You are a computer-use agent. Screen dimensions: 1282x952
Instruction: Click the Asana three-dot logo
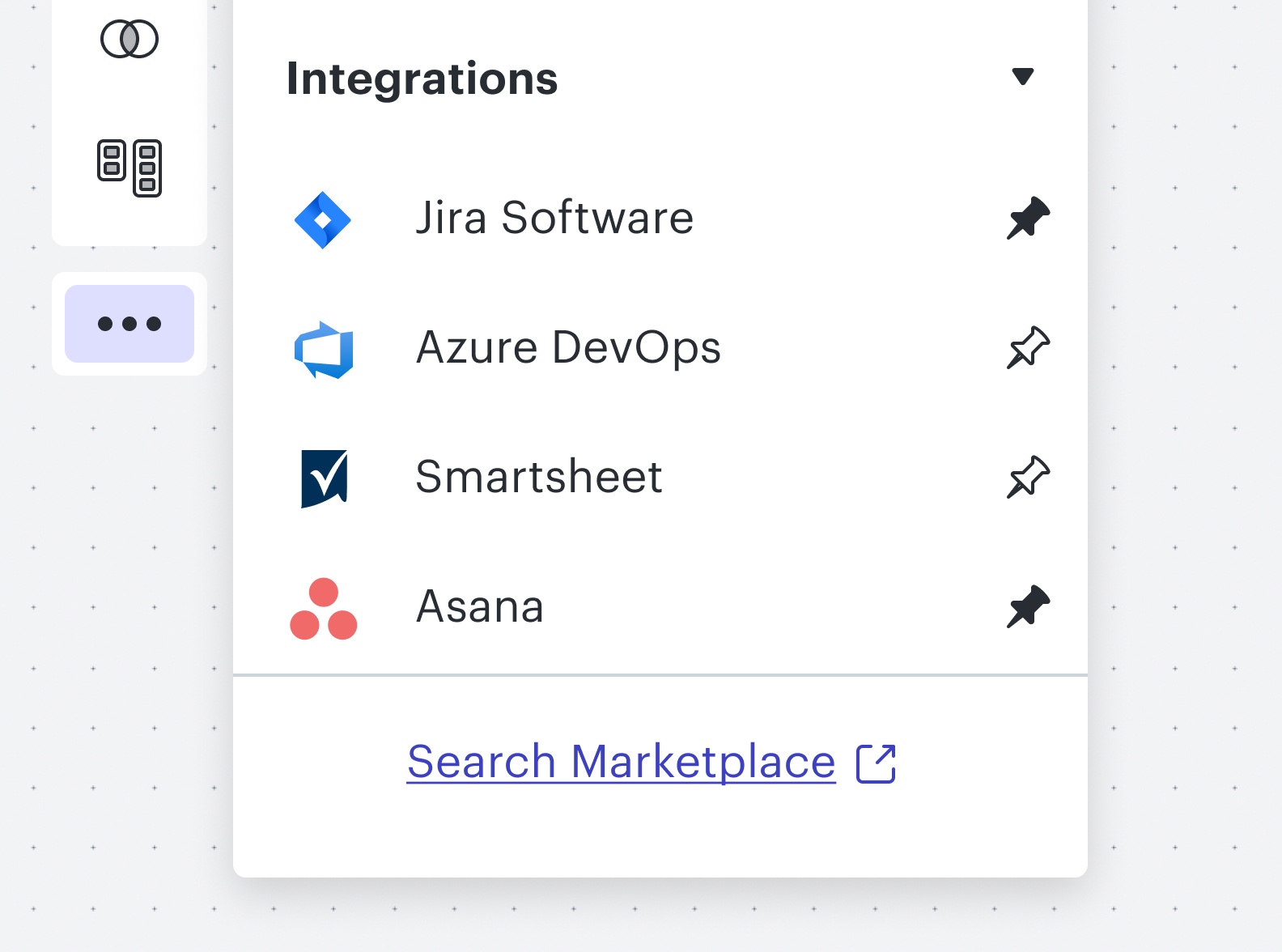[x=324, y=609]
